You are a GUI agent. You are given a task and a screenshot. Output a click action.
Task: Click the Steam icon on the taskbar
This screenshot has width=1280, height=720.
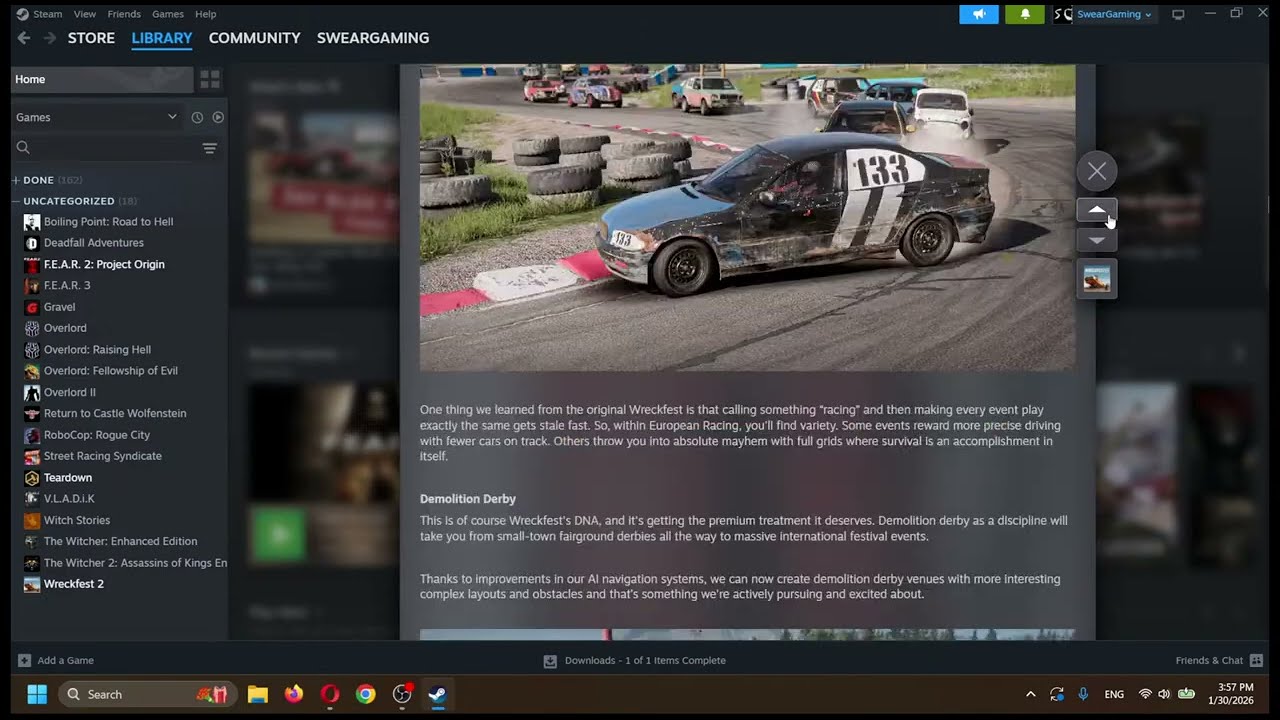click(438, 694)
